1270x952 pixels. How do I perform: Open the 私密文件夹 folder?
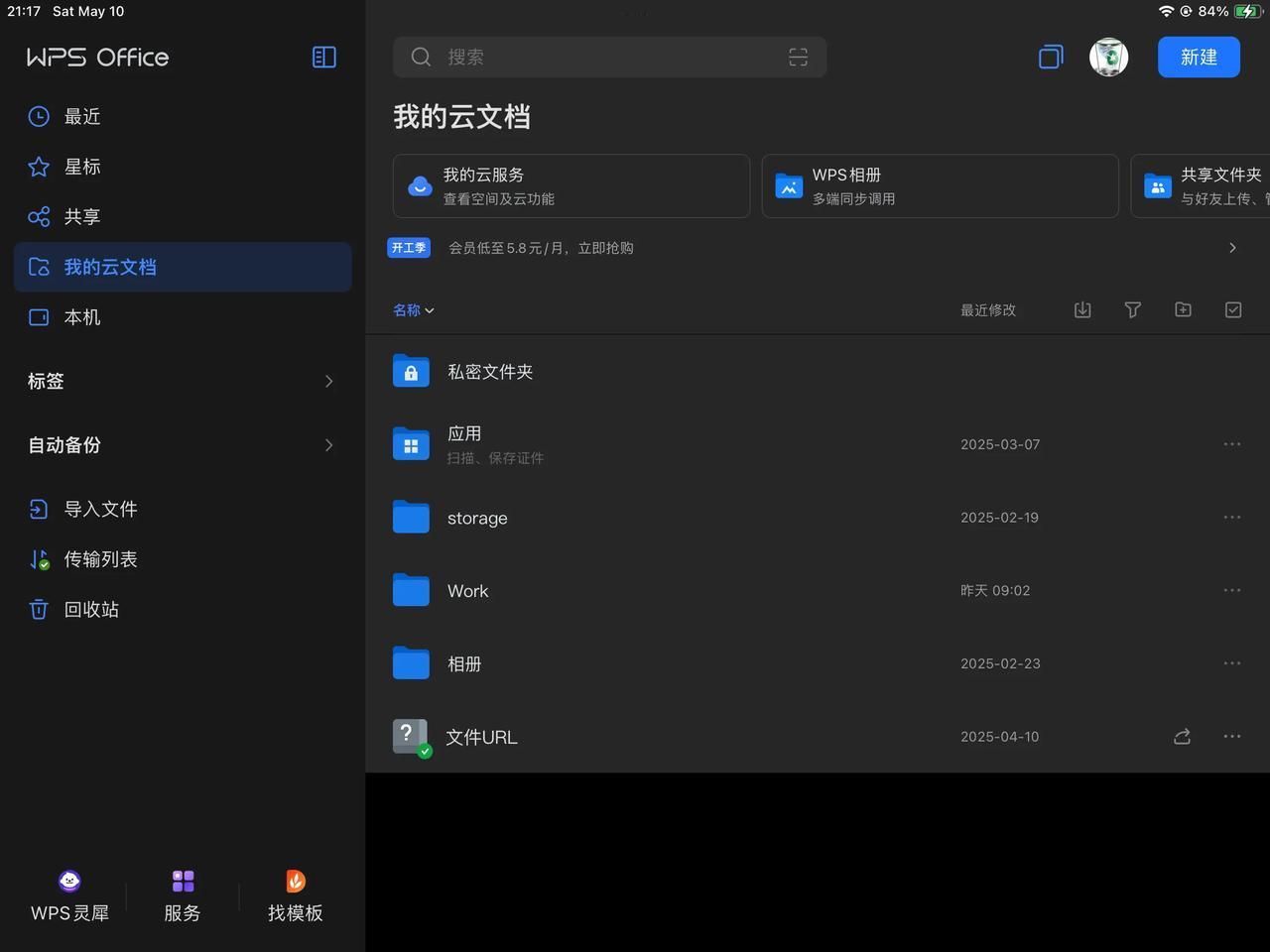pyautogui.click(x=818, y=372)
